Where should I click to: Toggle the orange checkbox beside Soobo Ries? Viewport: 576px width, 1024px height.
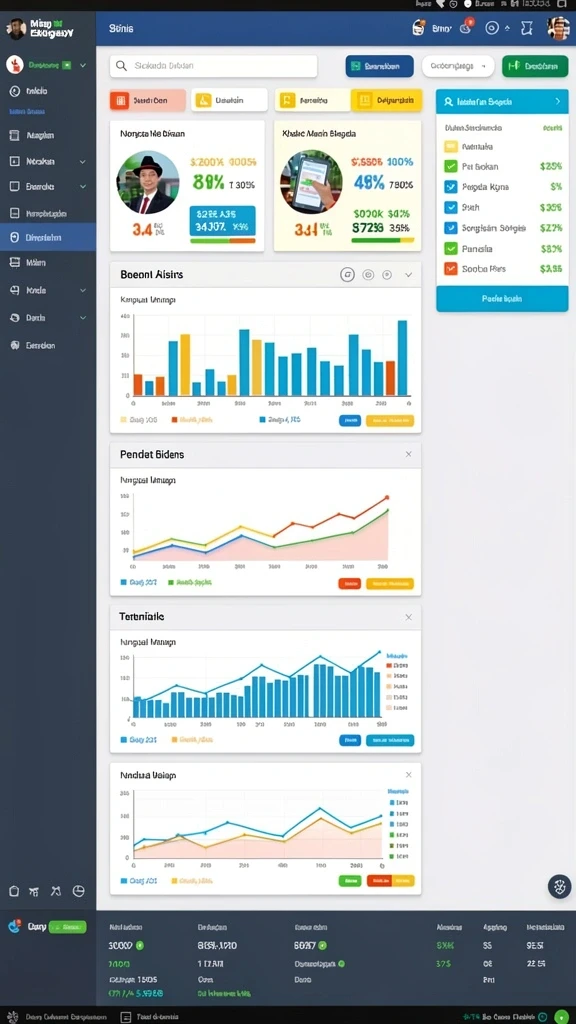(x=451, y=268)
